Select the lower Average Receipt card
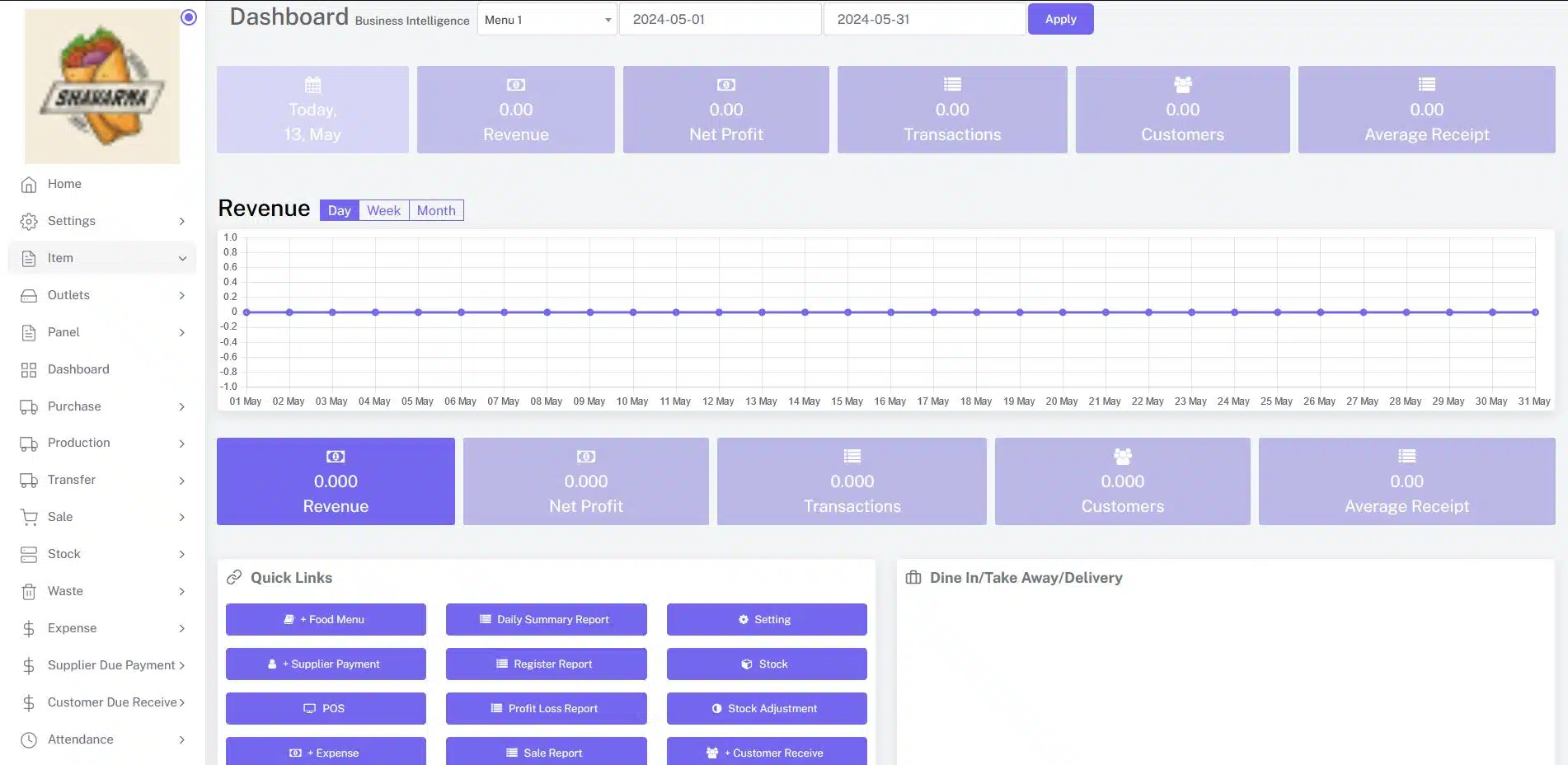This screenshot has height=765, width=1568. (1407, 481)
